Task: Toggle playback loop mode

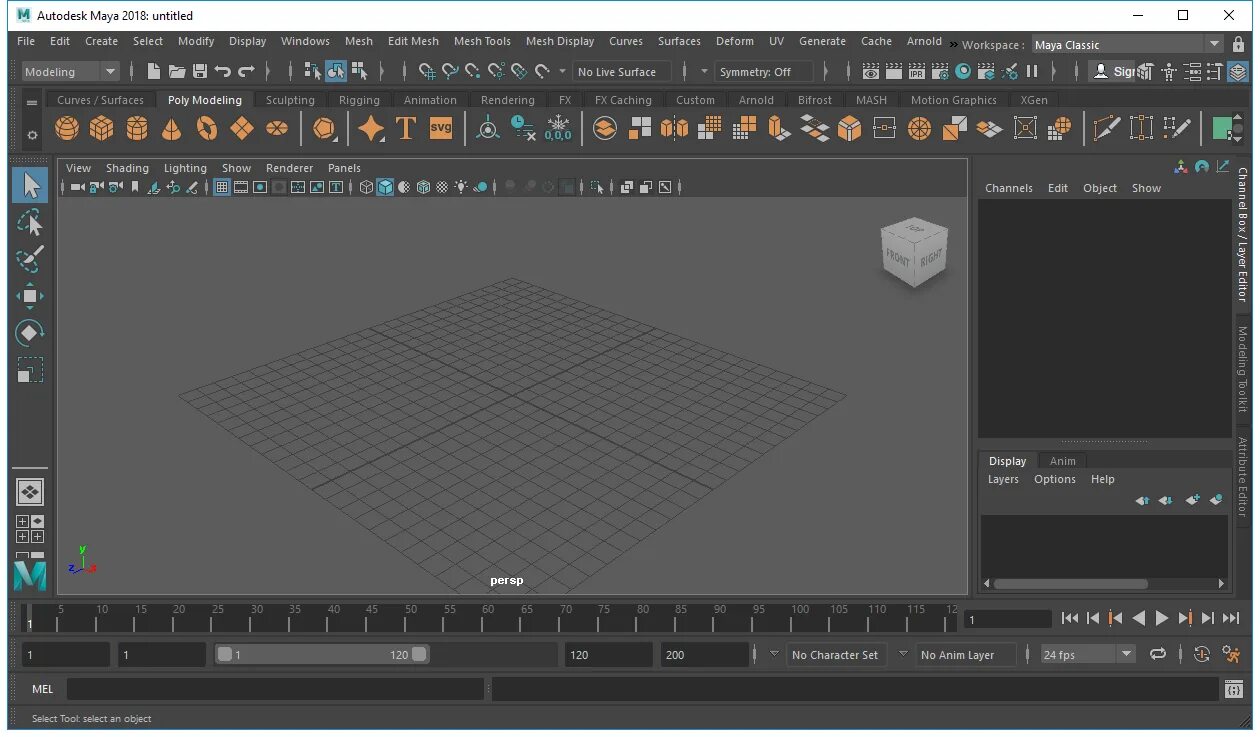Action: click(x=1158, y=654)
